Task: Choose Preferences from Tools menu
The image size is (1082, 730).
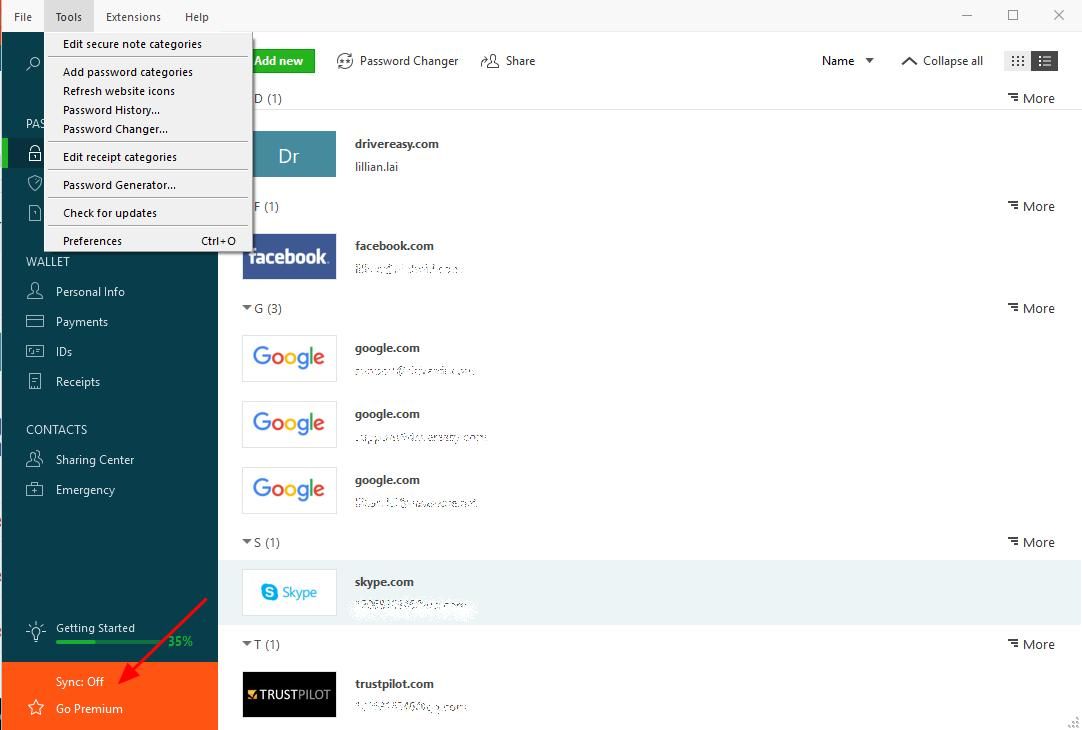Action: 92,241
